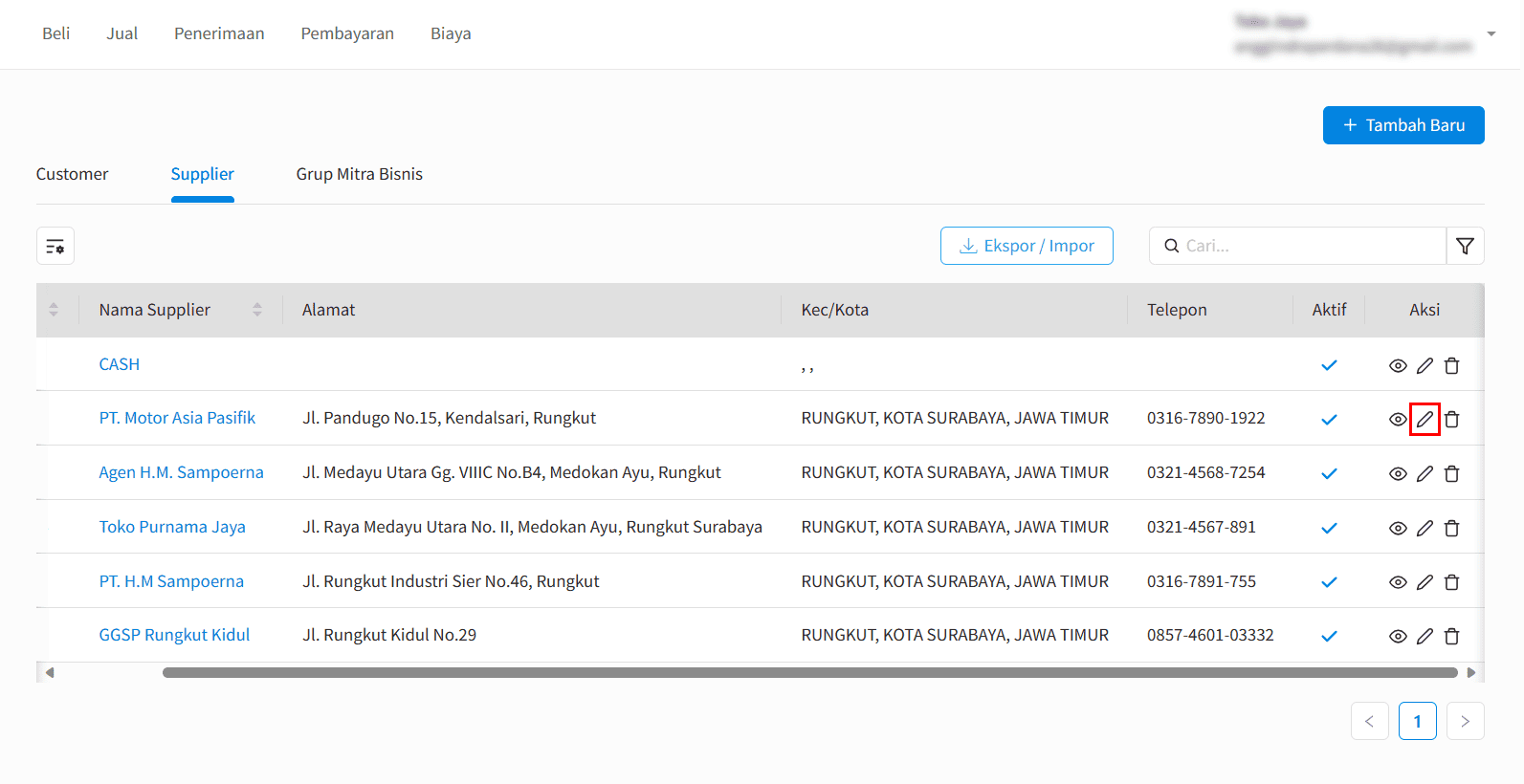
Task: Delete the CASH supplier row
Action: click(x=1451, y=365)
